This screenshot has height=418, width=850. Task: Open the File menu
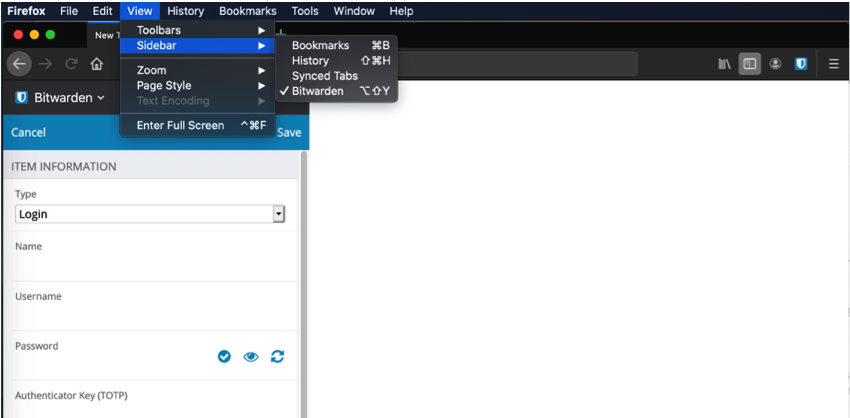(x=69, y=11)
